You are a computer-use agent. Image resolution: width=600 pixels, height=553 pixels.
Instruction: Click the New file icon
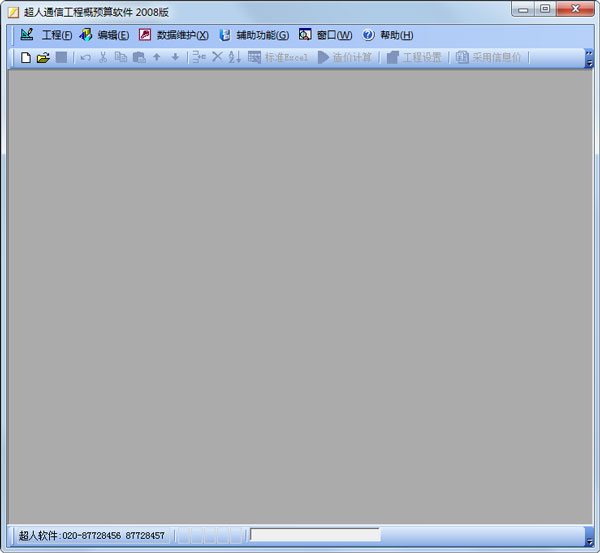(26, 58)
